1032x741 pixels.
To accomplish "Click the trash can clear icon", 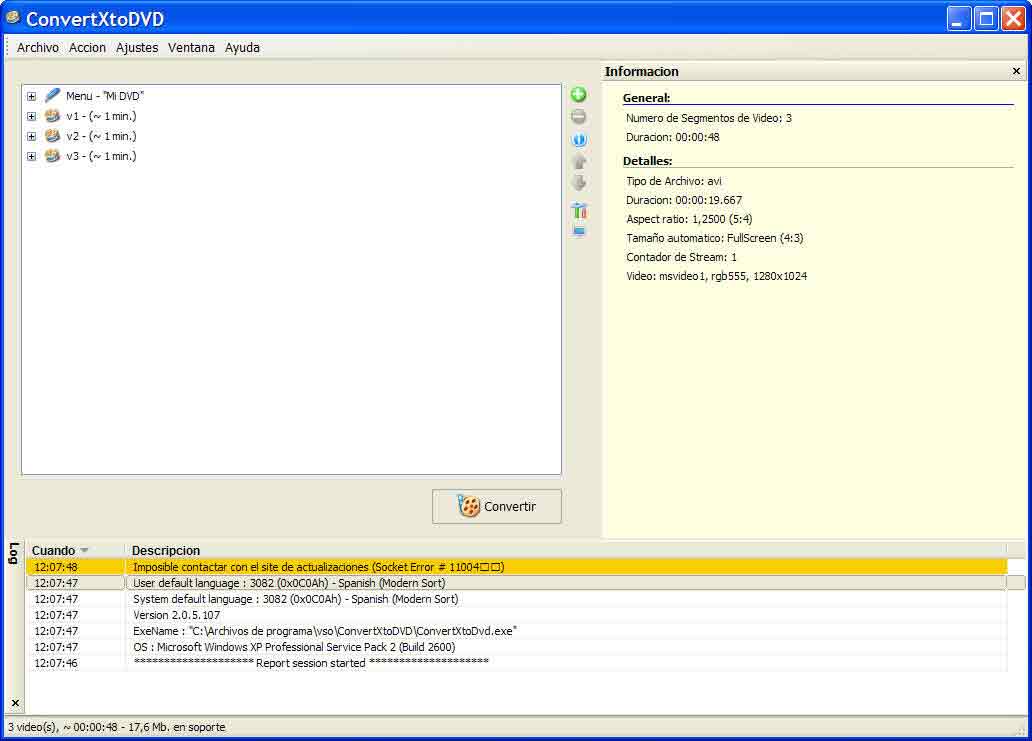I will [x=579, y=211].
